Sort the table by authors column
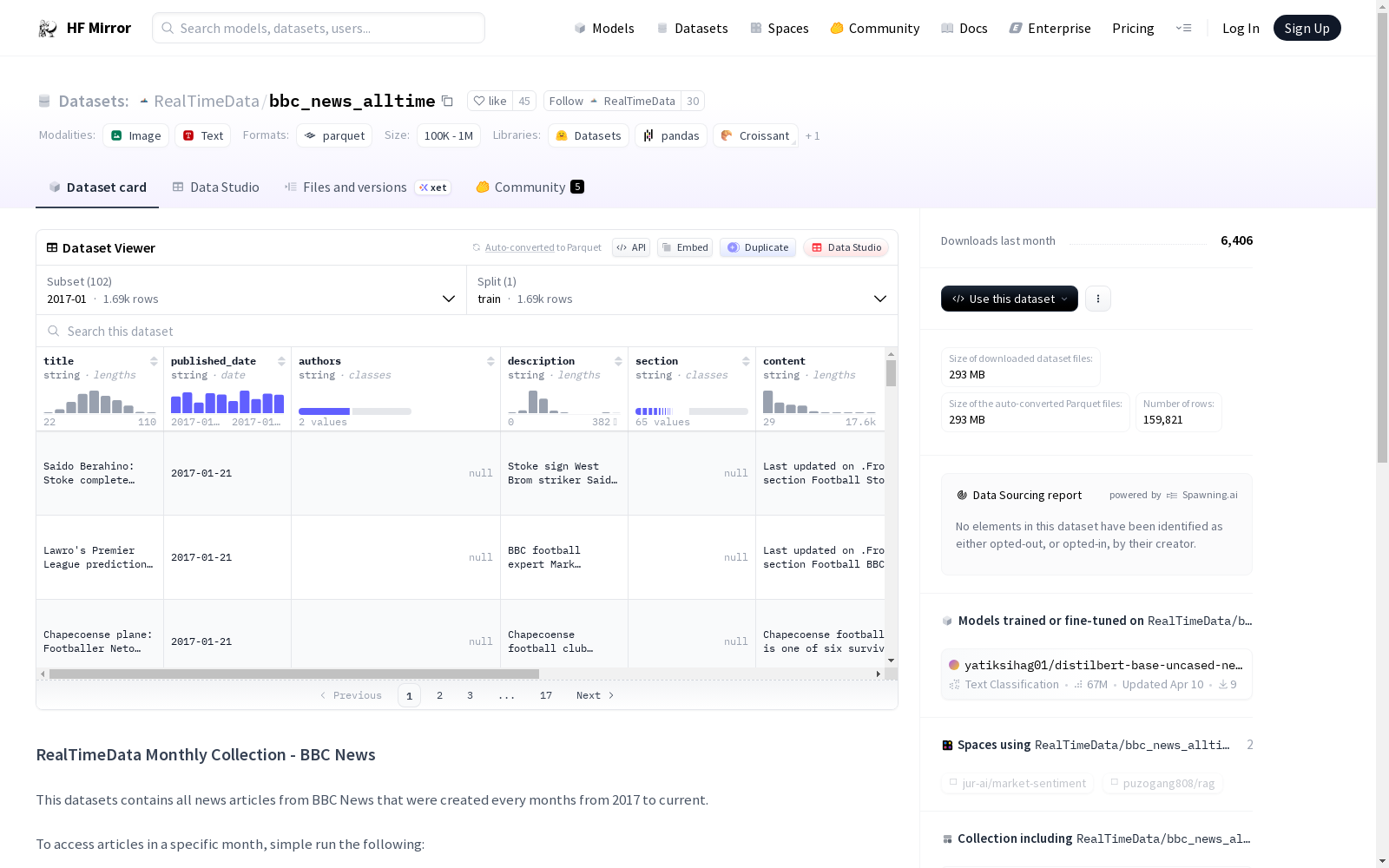This screenshot has width=1389, height=868. pos(490,361)
